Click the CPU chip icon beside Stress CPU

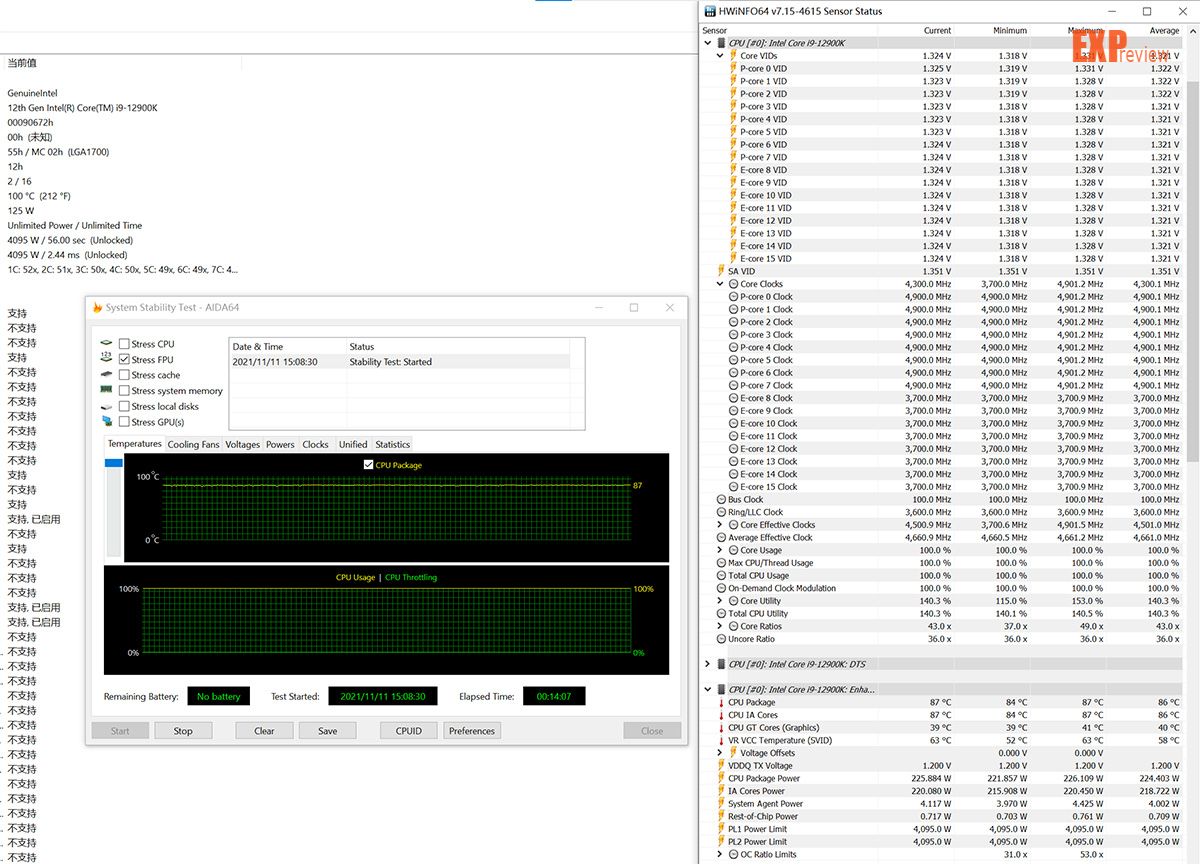click(106, 344)
